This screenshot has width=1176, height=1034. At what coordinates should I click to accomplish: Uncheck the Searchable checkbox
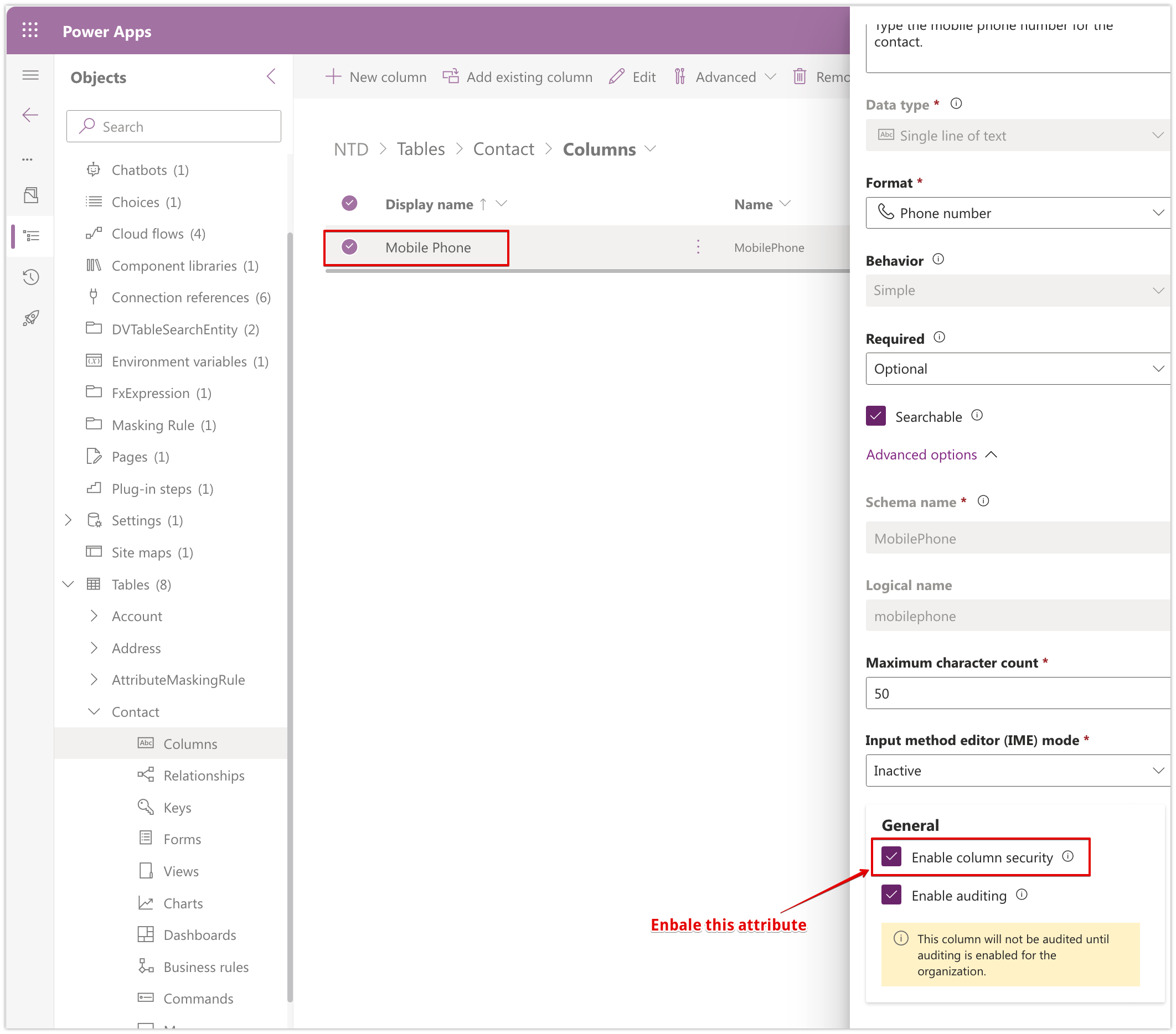876,416
